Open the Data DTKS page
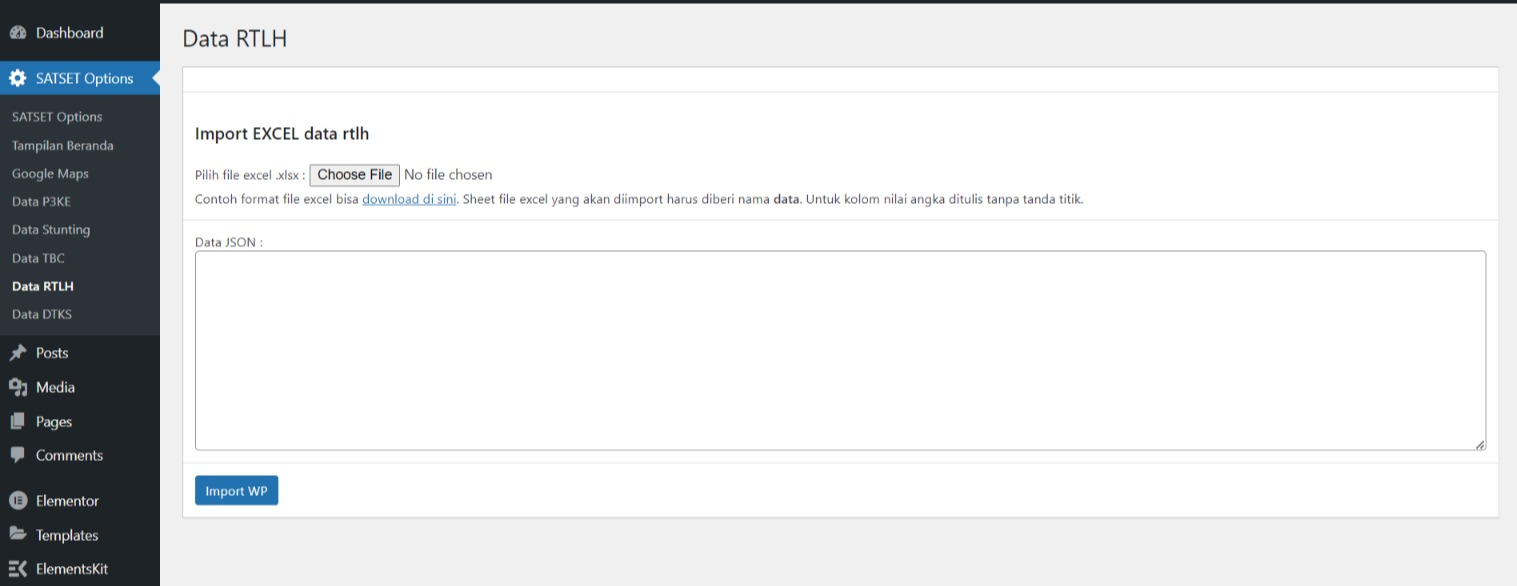The image size is (1517, 586). tap(42, 314)
